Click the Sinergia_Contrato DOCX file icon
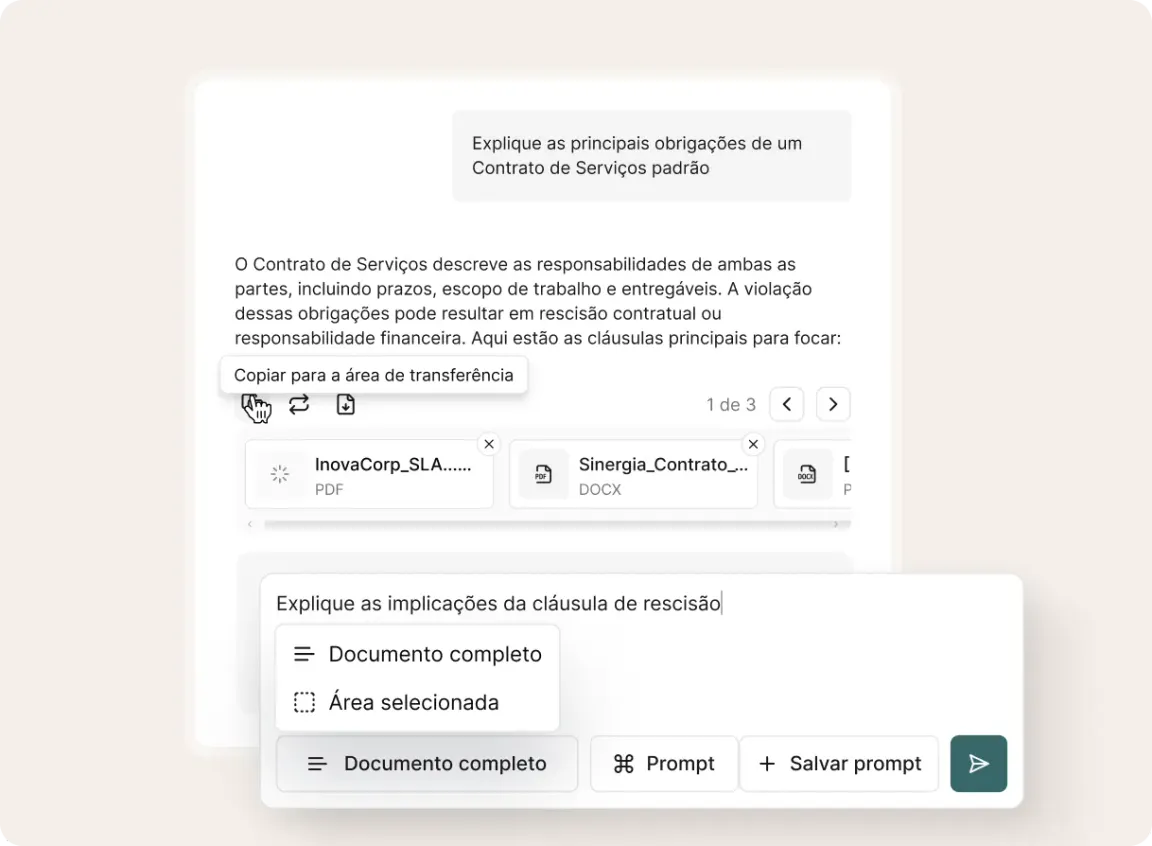 pyautogui.click(x=543, y=474)
